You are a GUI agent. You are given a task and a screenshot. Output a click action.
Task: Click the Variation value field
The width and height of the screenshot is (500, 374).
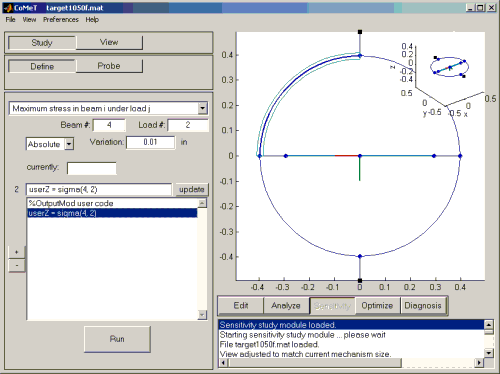tap(150, 142)
